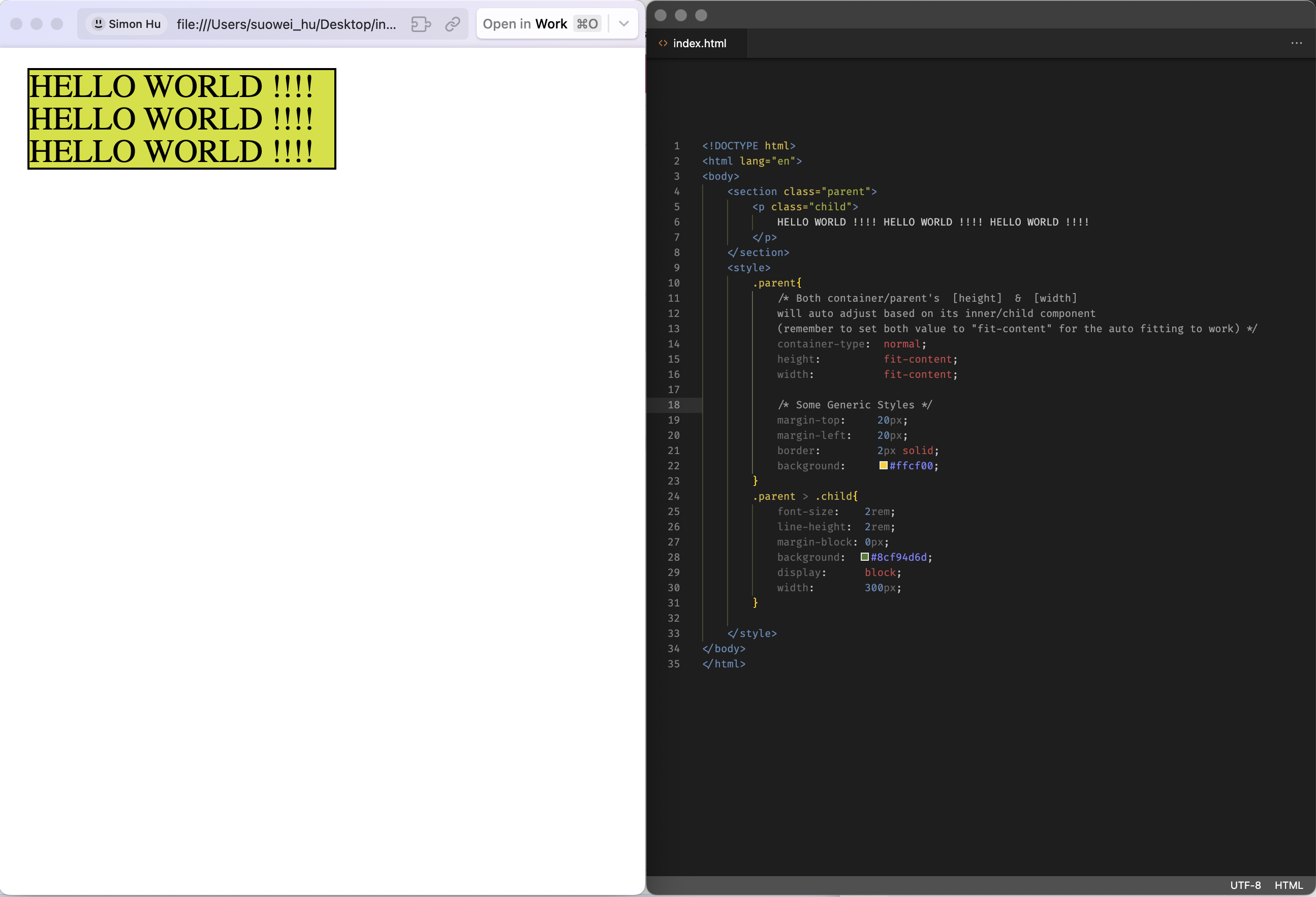
Task: Click the closing </section> tag
Action: (x=758, y=252)
